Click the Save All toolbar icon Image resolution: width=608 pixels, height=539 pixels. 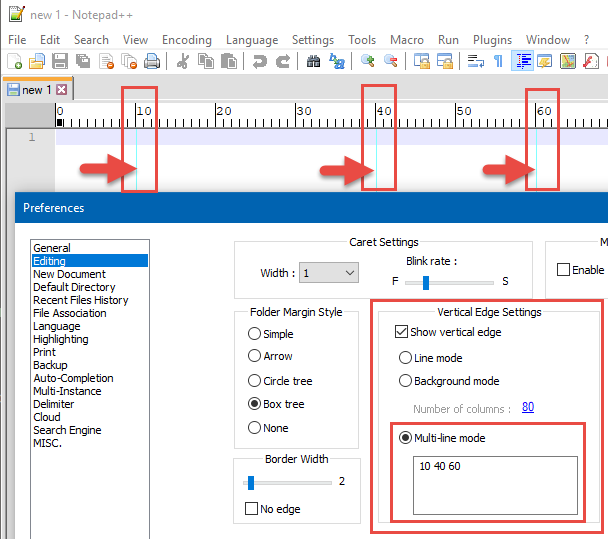click(83, 61)
